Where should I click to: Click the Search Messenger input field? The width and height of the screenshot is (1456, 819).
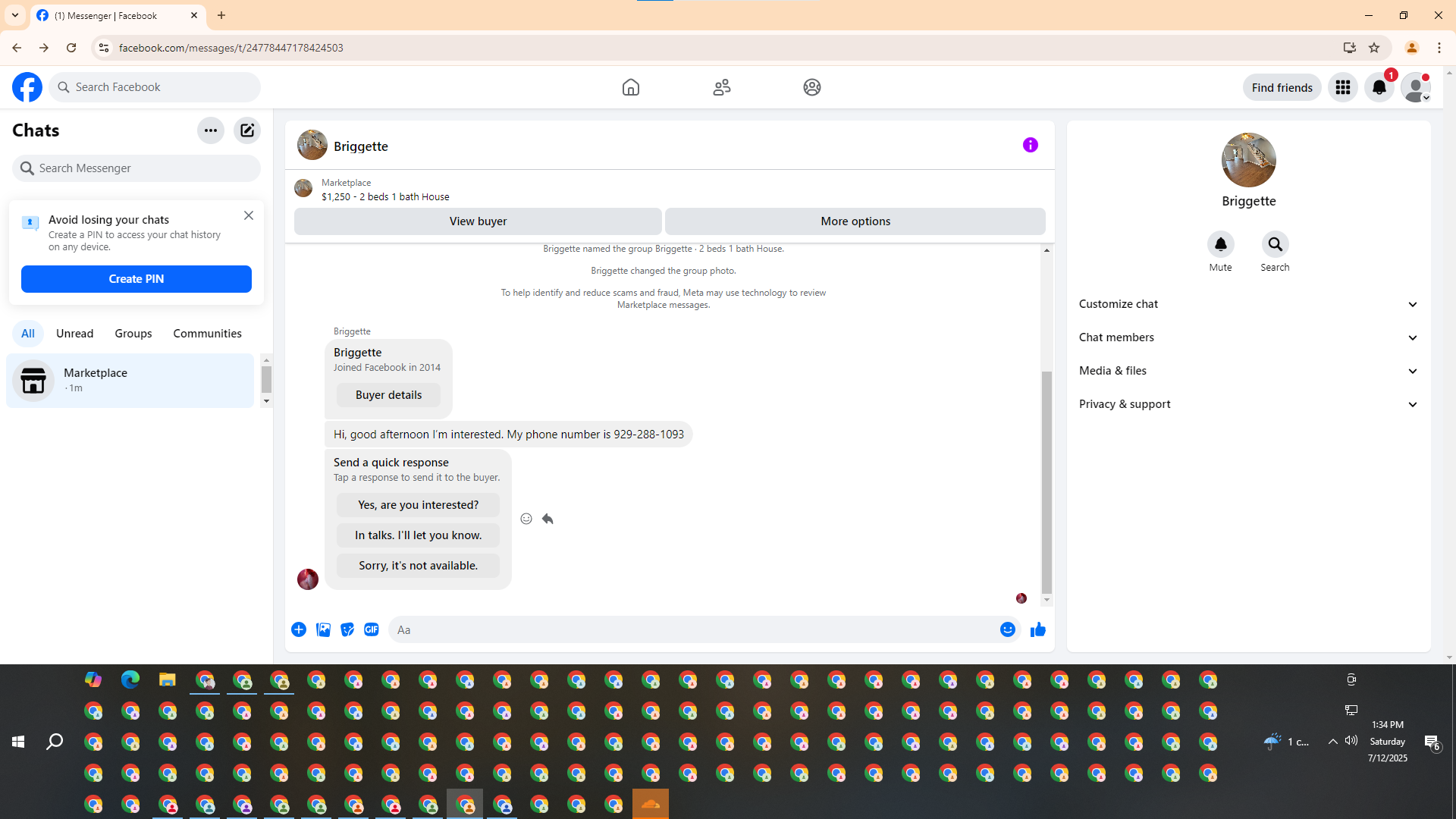(144, 168)
